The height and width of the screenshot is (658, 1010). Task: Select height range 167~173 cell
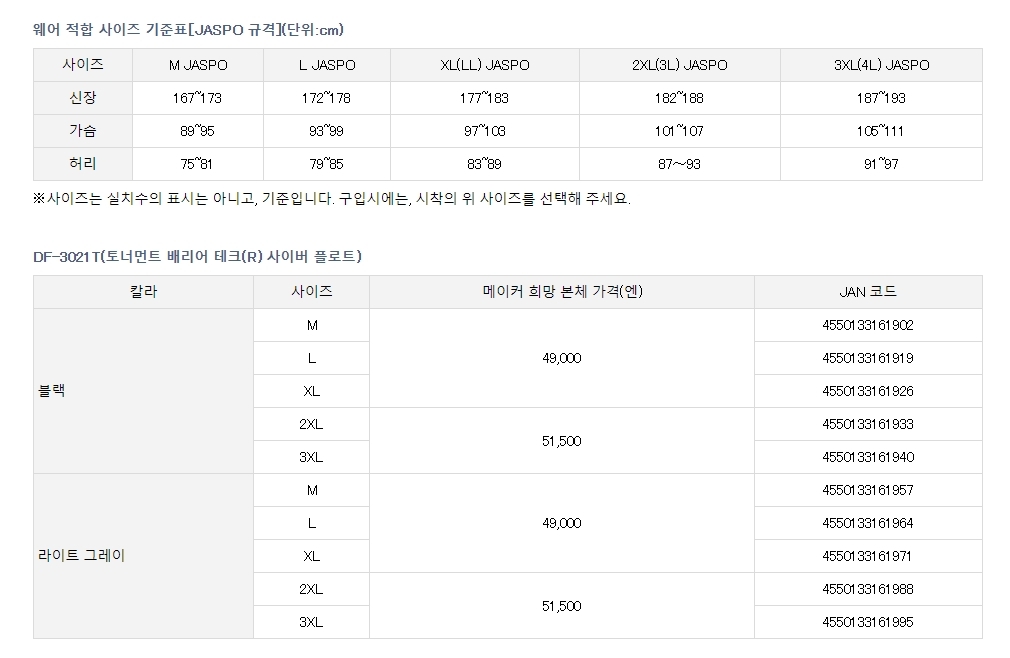pyautogui.click(x=198, y=98)
